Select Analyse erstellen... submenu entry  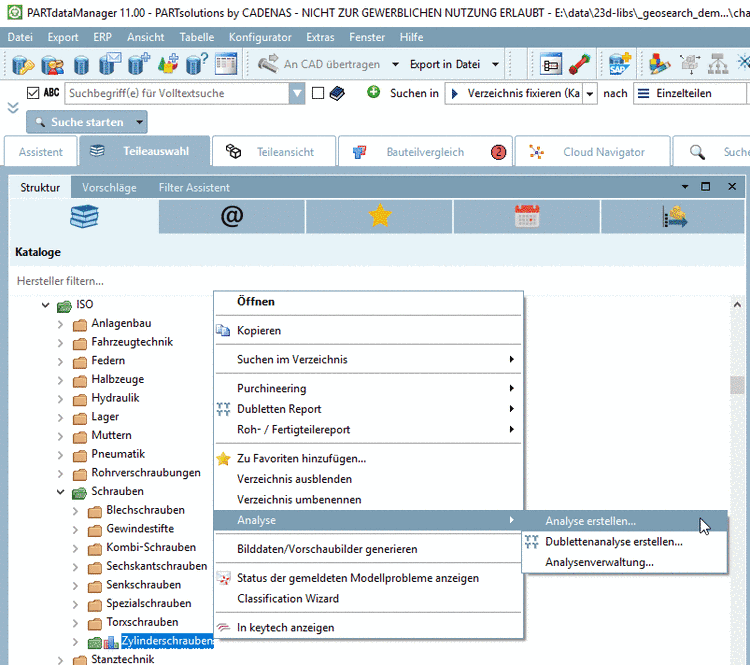tap(624, 521)
